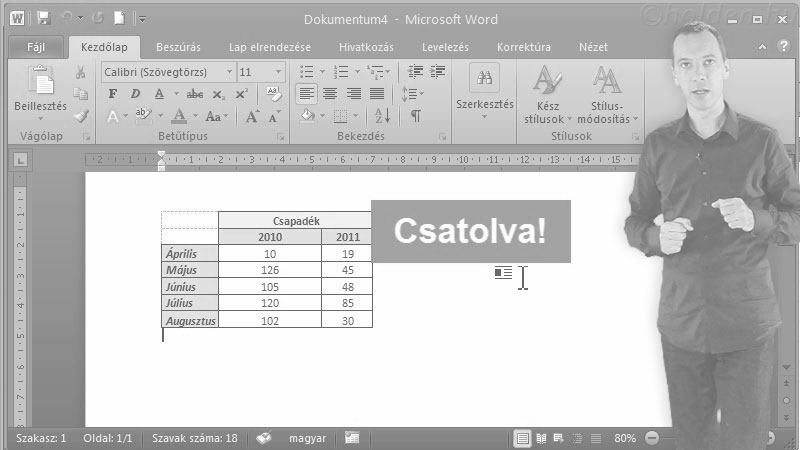Click the Increase indent icon
The height and width of the screenshot is (450, 800).
[x=438, y=71]
